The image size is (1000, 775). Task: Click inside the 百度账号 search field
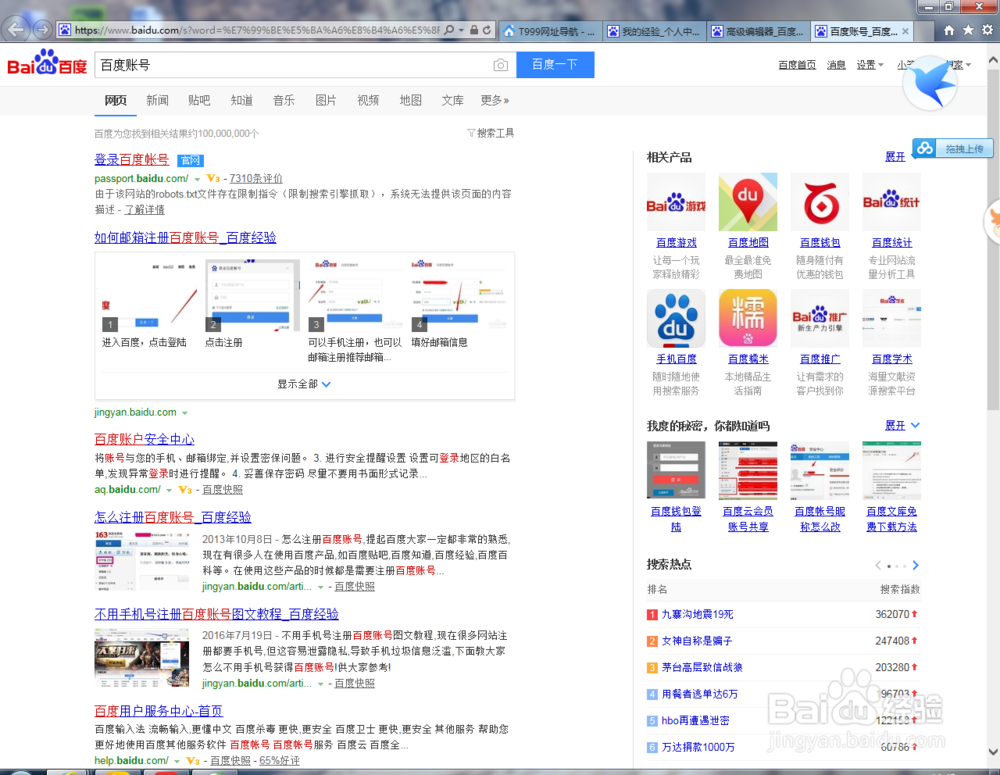293,65
